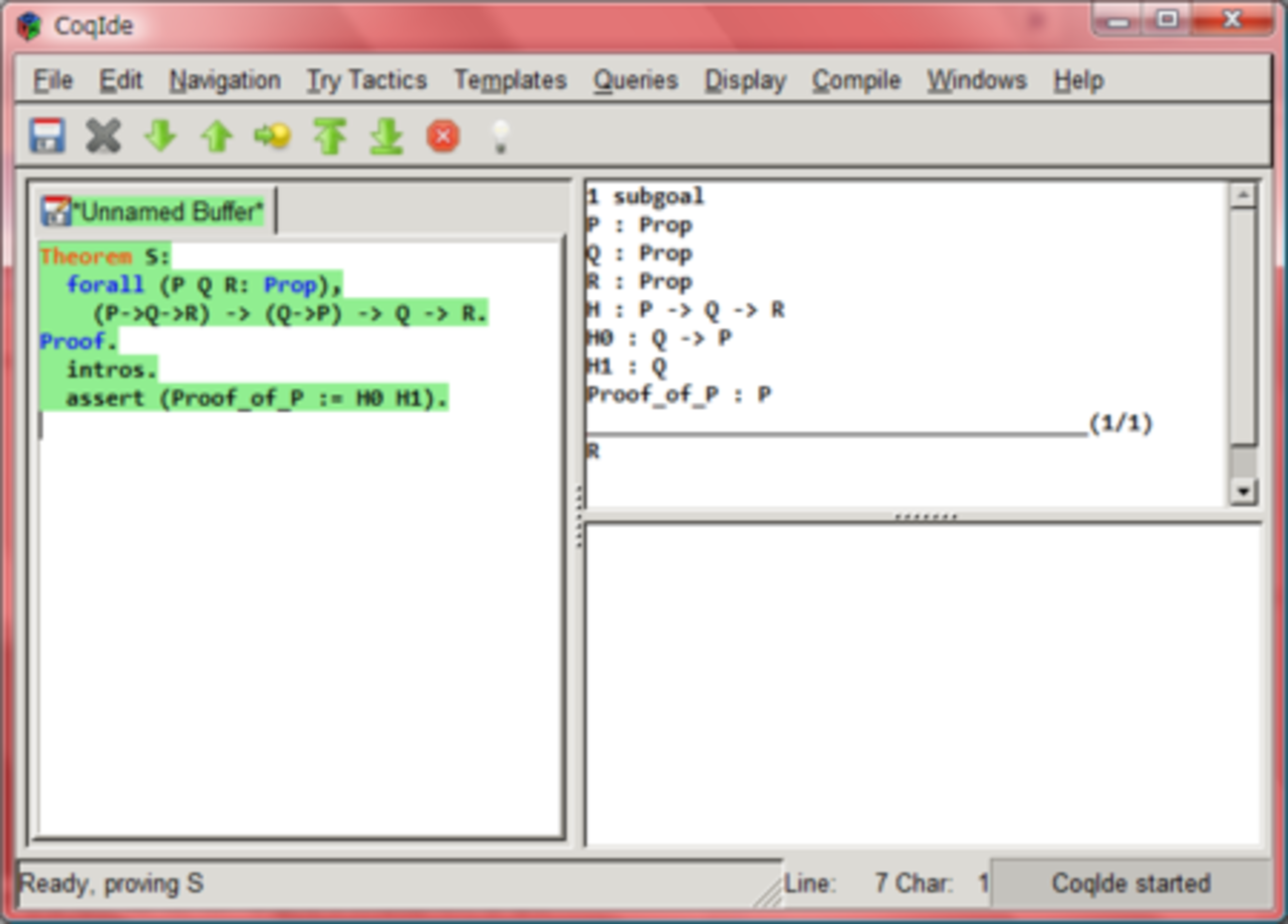Click the 'Ready, proving S' status text
The height and width of the screenshot is (924, 1288).
[112, 882]
